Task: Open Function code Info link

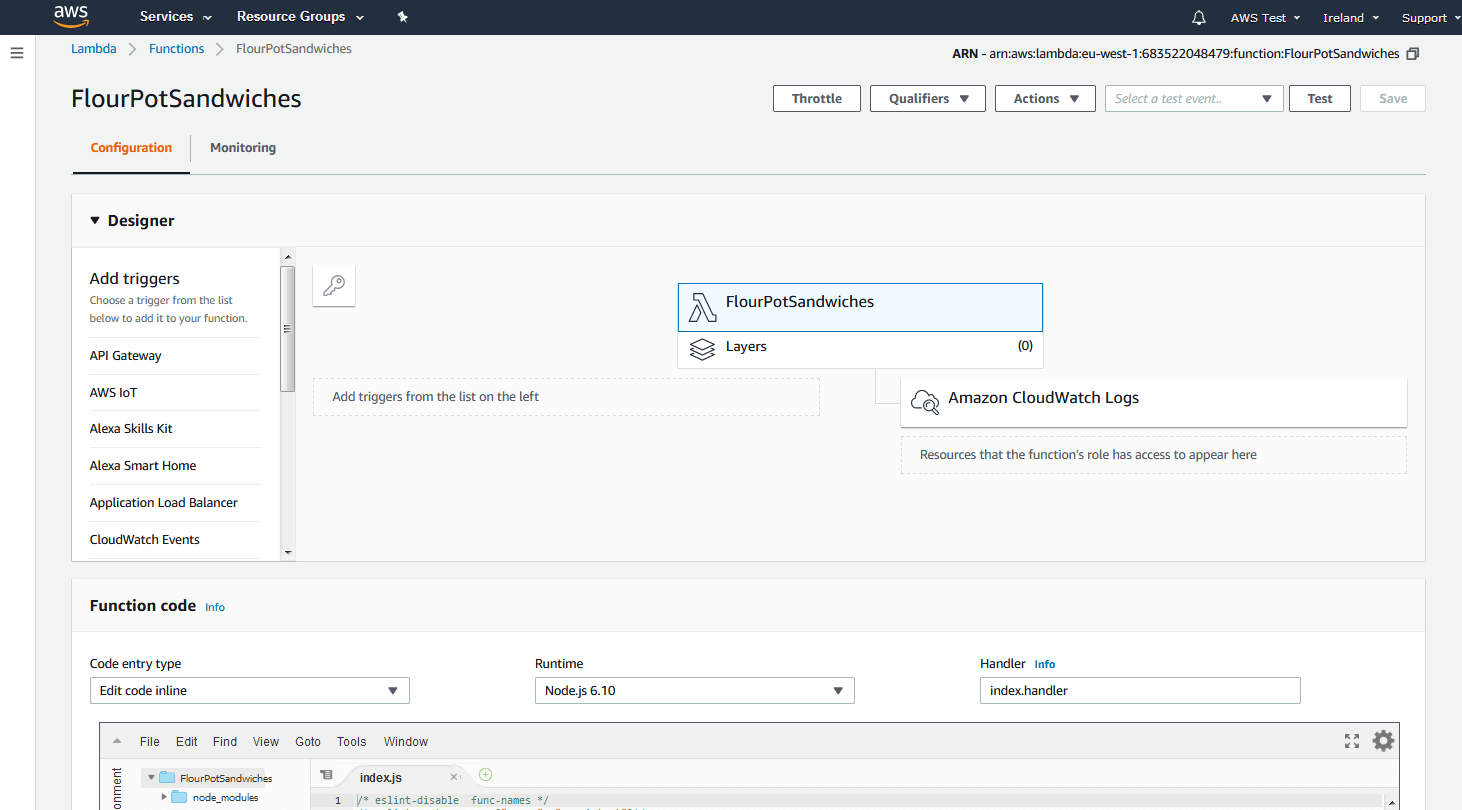Action: pyautogui.click(x=215, y=607)
